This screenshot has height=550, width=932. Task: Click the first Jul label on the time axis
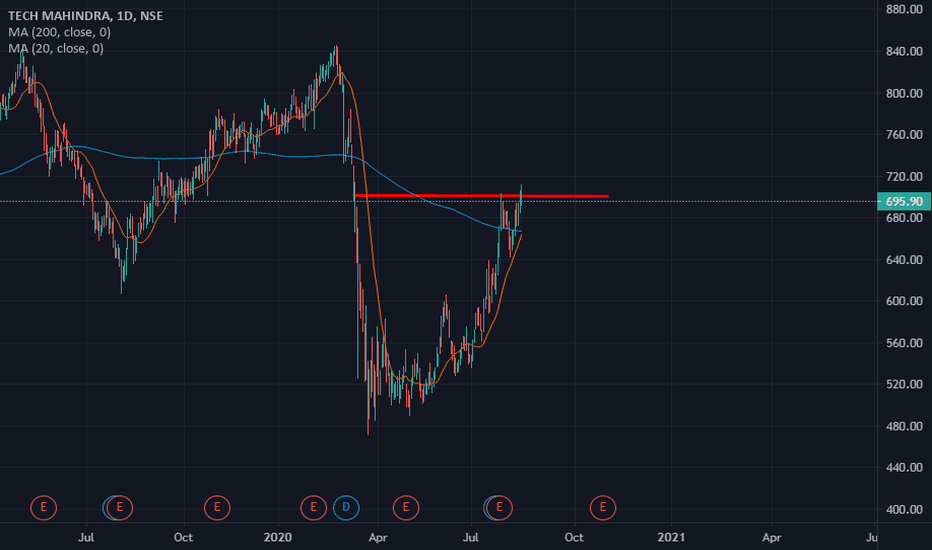coord(86,538)
